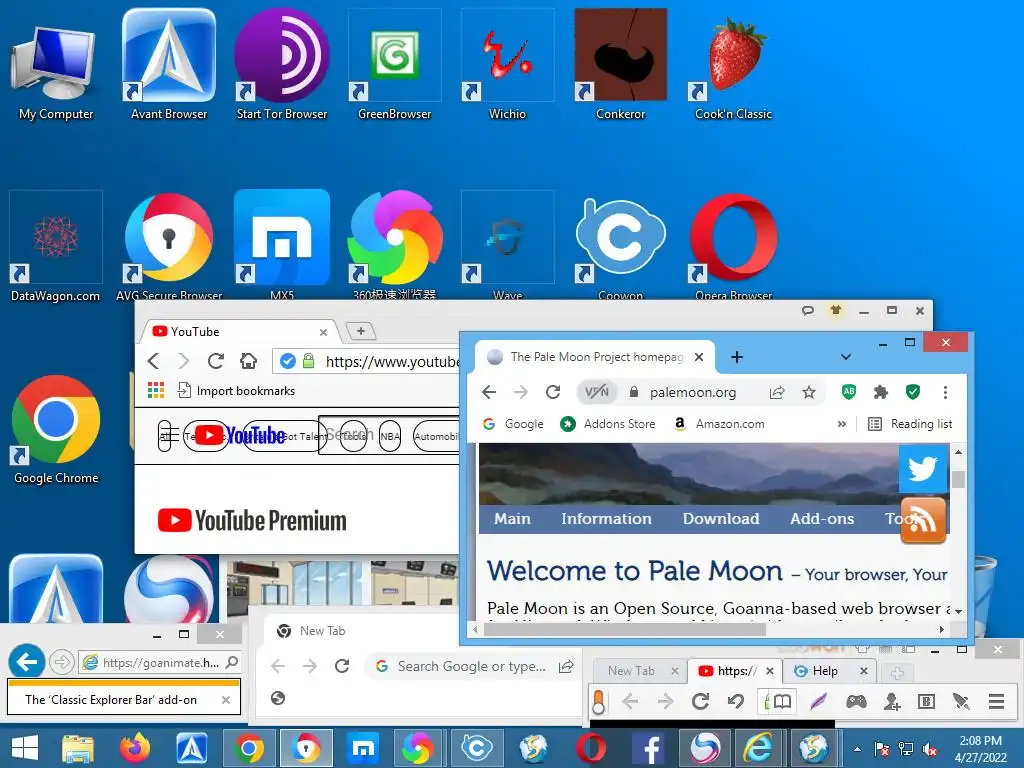Dismiss the 'Classic Explorer Bar' add-on notification
Image resolution: width=1024 pixels, height=768 pixels.
(225, 700)
